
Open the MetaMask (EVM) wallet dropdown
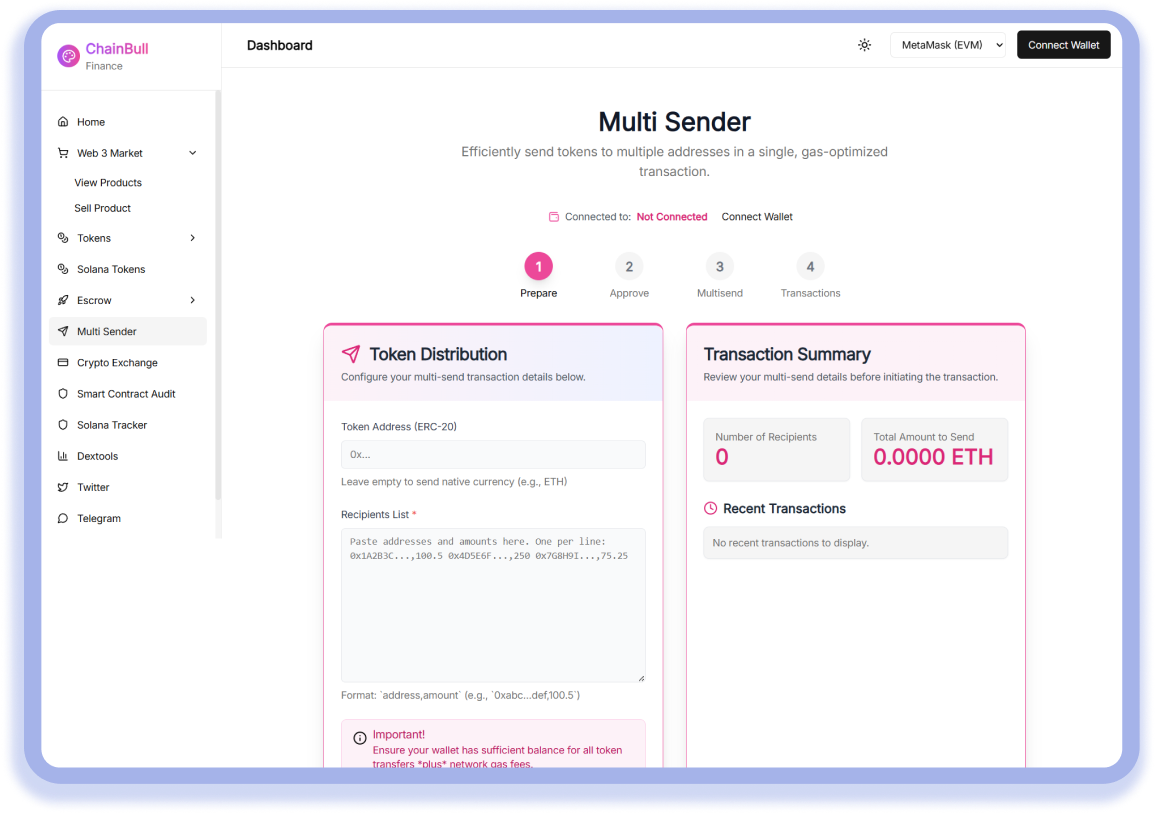click(947, 45)
